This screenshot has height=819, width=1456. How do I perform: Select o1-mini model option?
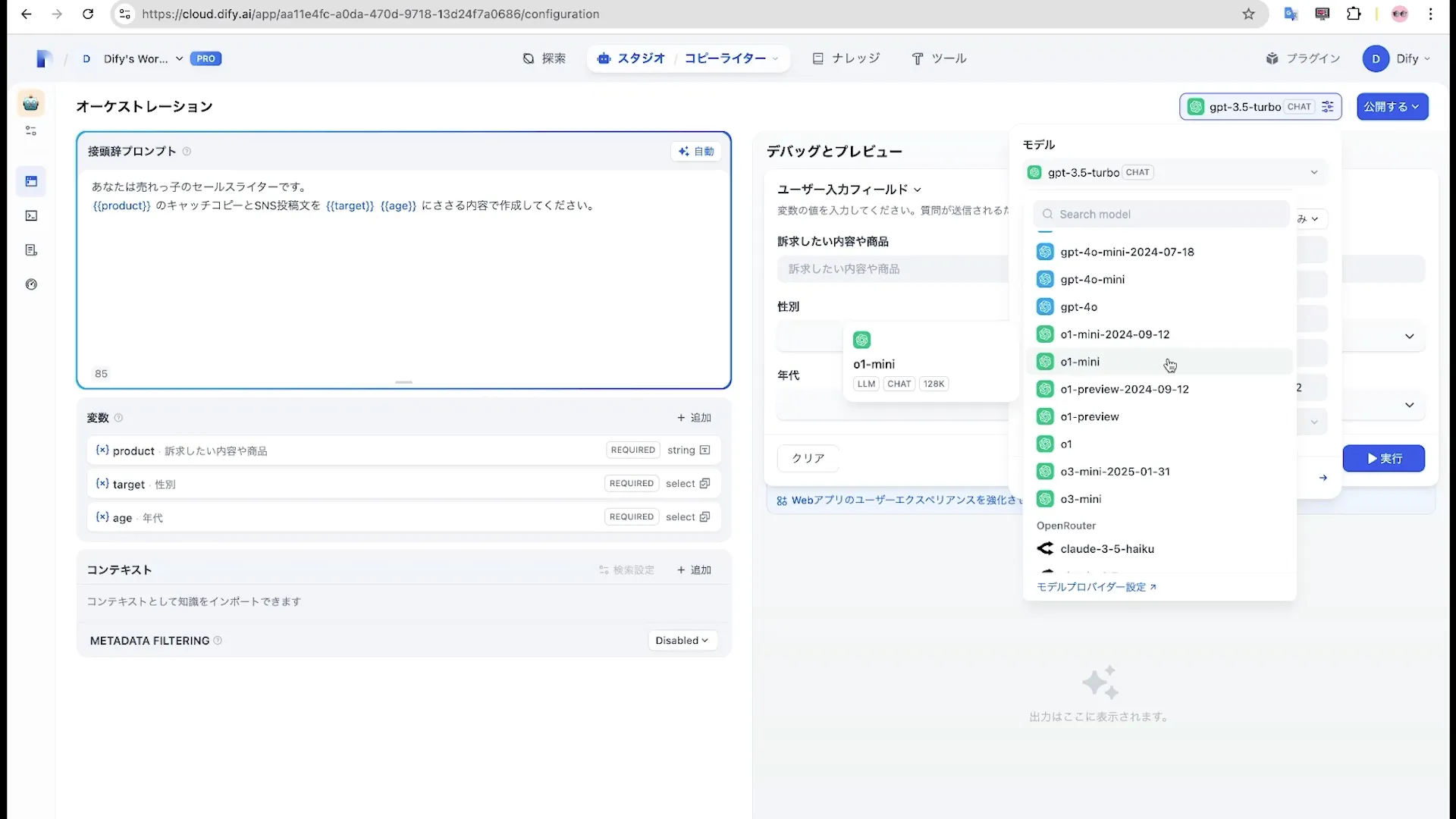click(1159, 362)
